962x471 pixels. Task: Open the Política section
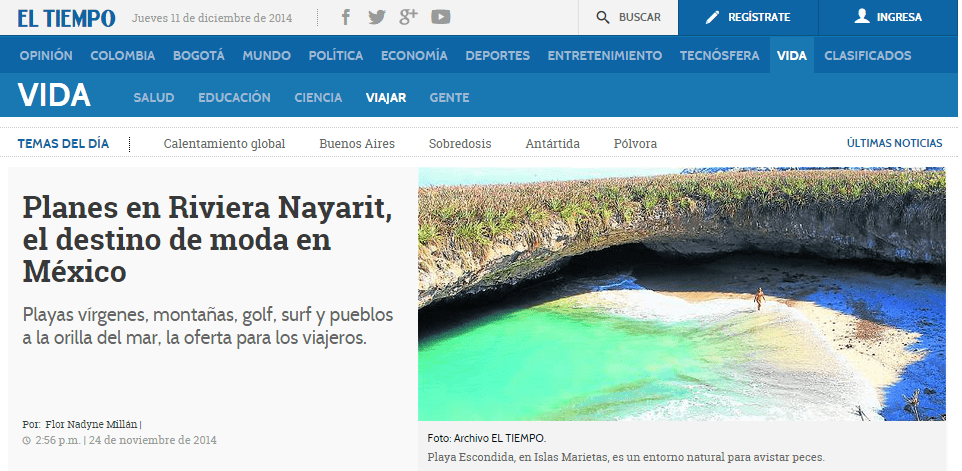pyautogui.click(x=336, y=55)
